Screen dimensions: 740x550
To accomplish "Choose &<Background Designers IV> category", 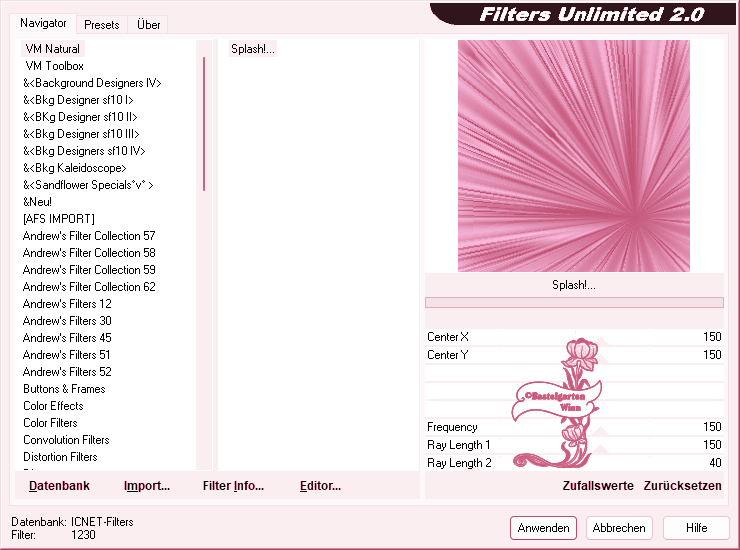I will click(92, 83).
